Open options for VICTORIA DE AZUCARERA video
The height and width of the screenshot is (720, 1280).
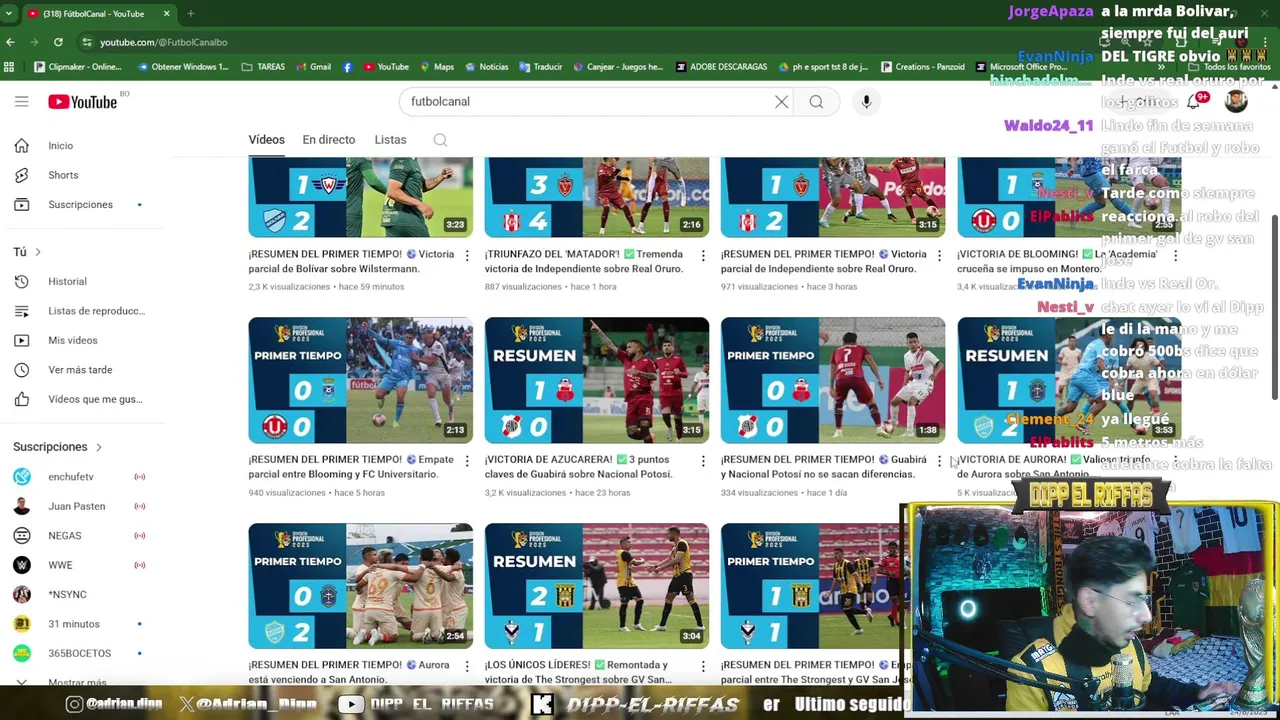click(x=702, y=461)
